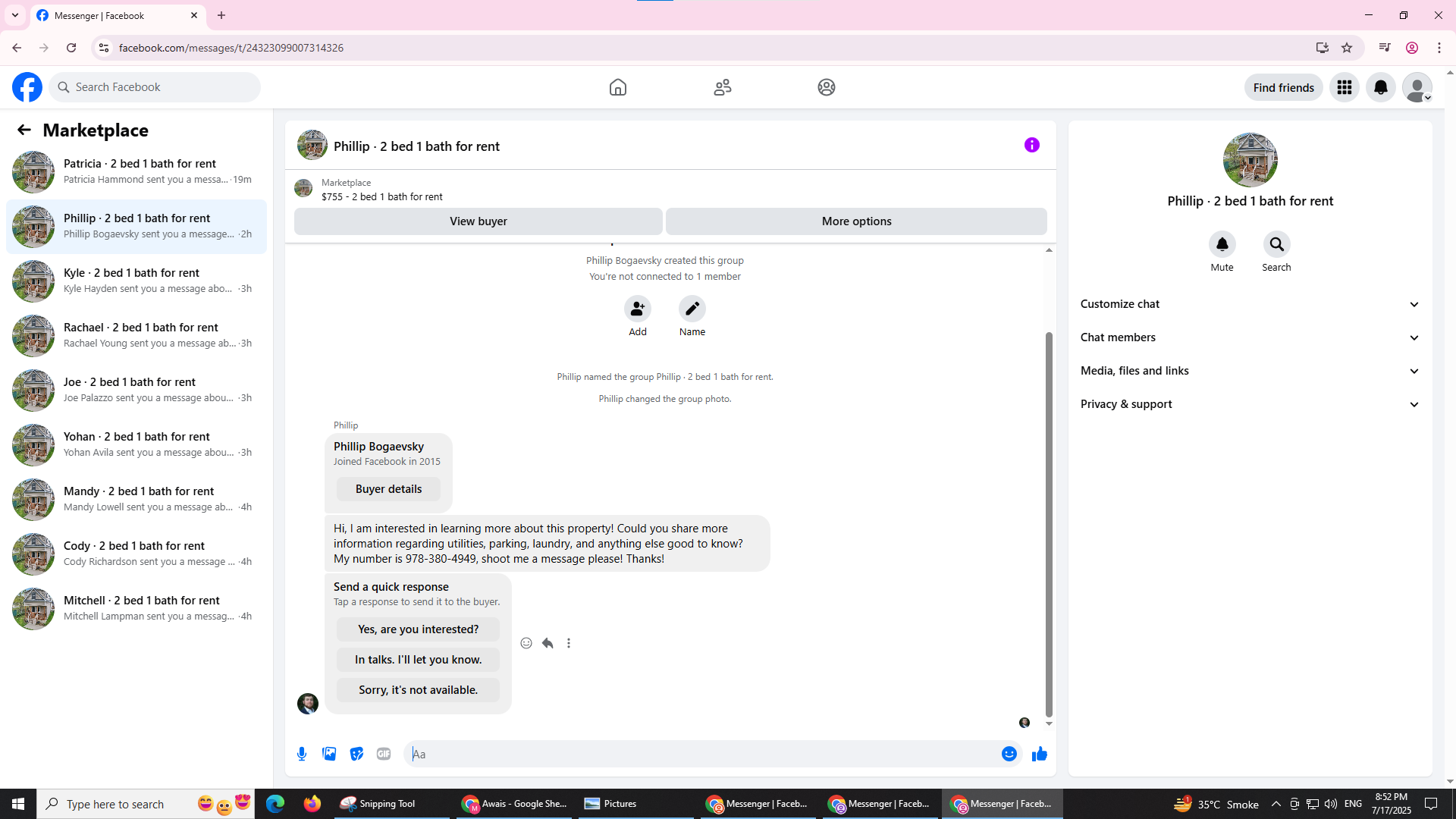Open Facebook home logo

pos(27,87)
